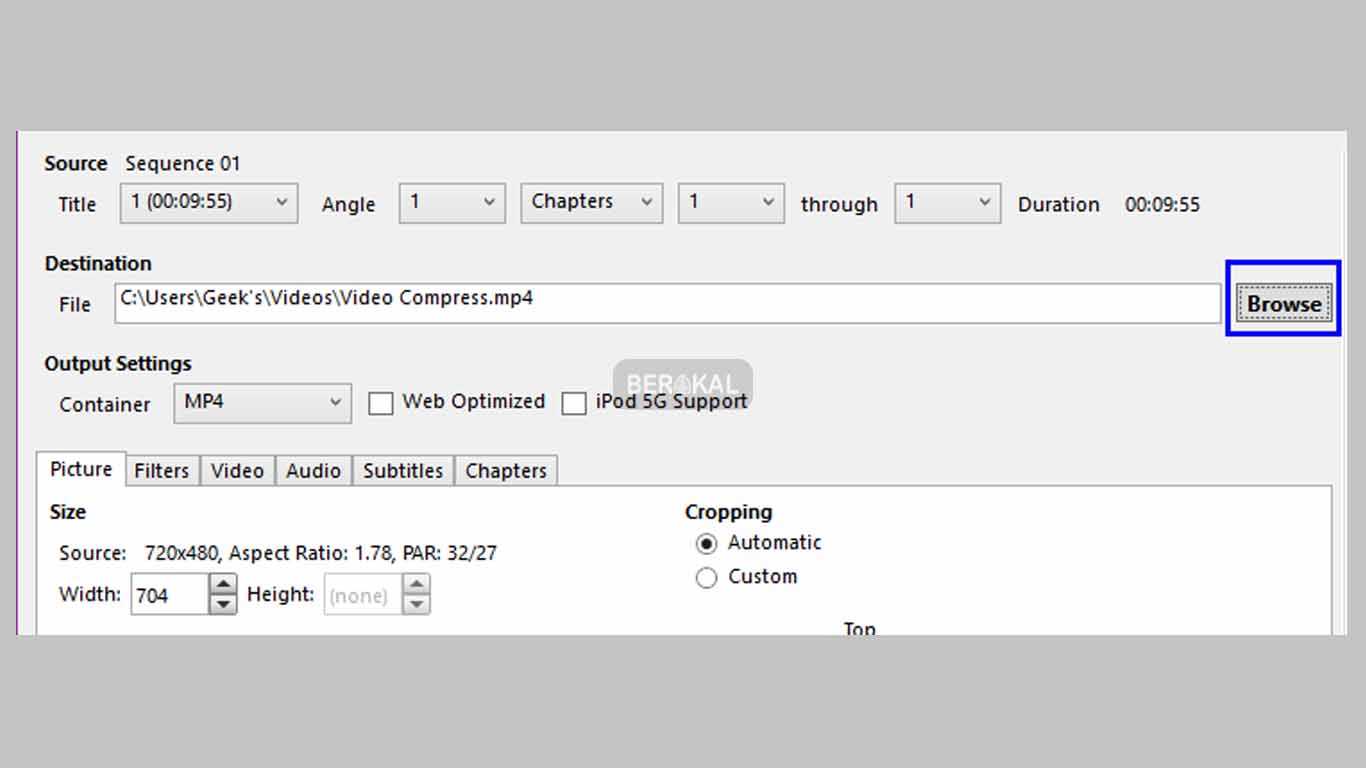1366x768 pixels.
Task: Decrease Width using the down arrow
Action: 223,604
